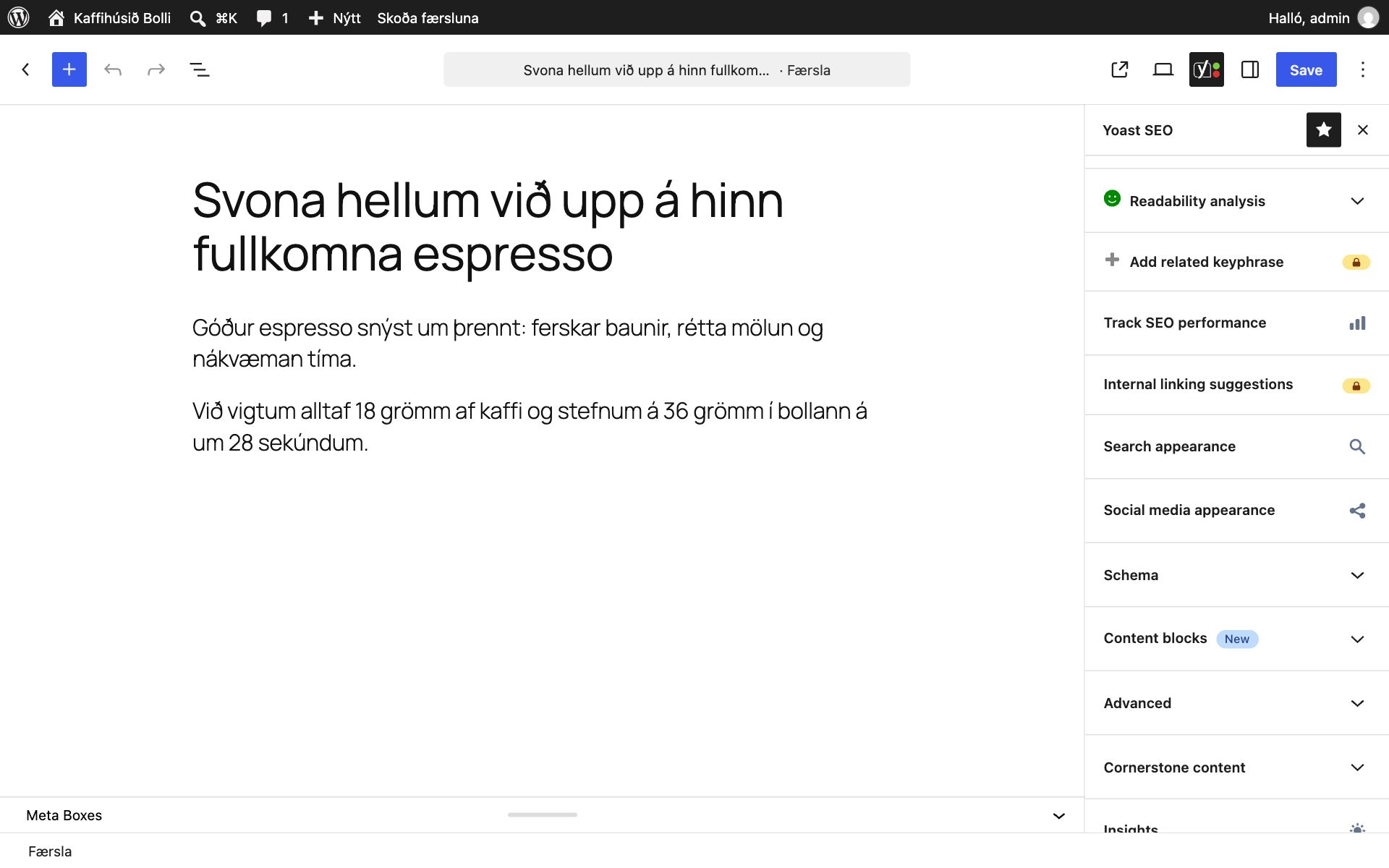The height and width of the screenshot is (868, 1389).
Task: Click the chevron next to Schema
Action: 1357,575
